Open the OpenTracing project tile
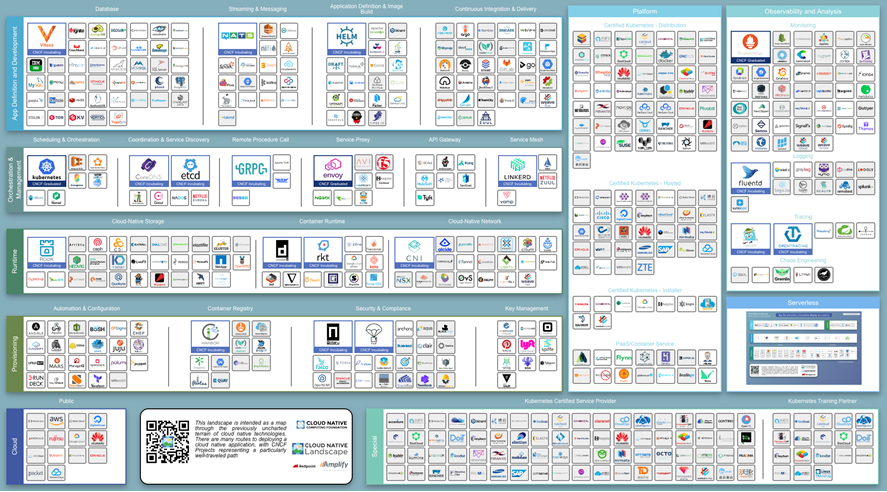The image size is (887, 492). click(x=793, y=239)
